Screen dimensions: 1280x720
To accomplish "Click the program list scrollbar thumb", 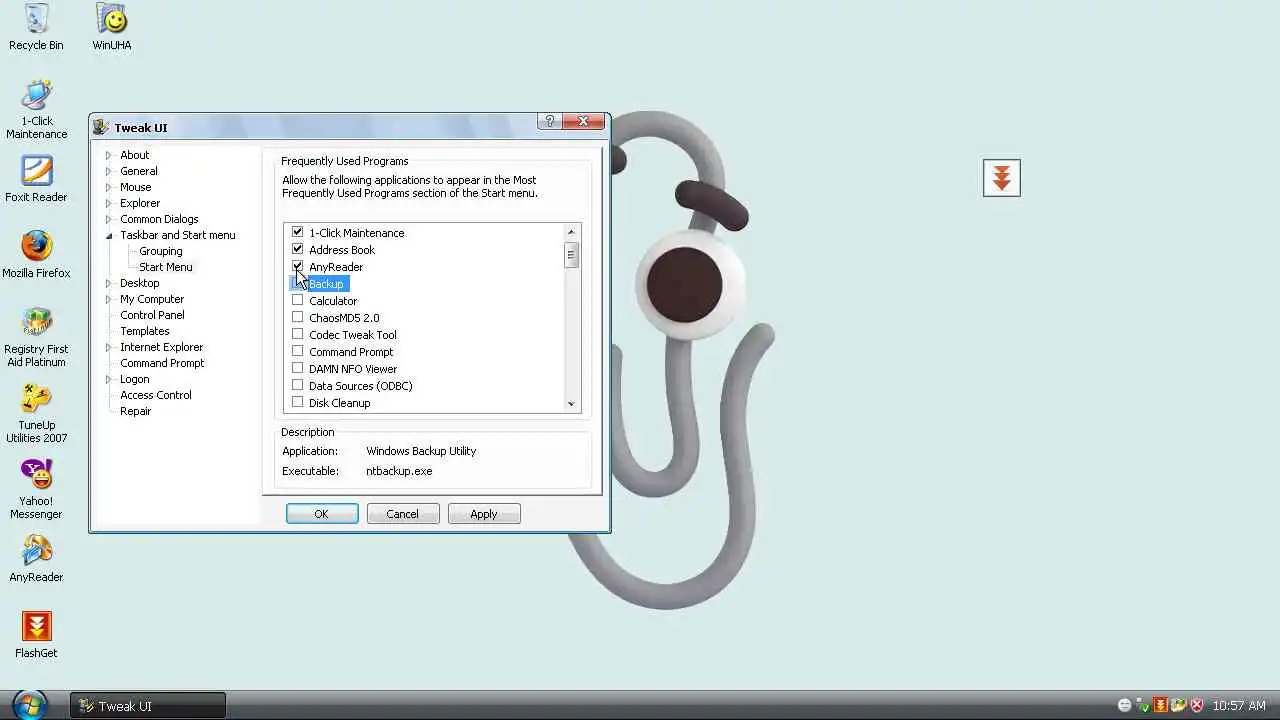I will pos(571,254).
